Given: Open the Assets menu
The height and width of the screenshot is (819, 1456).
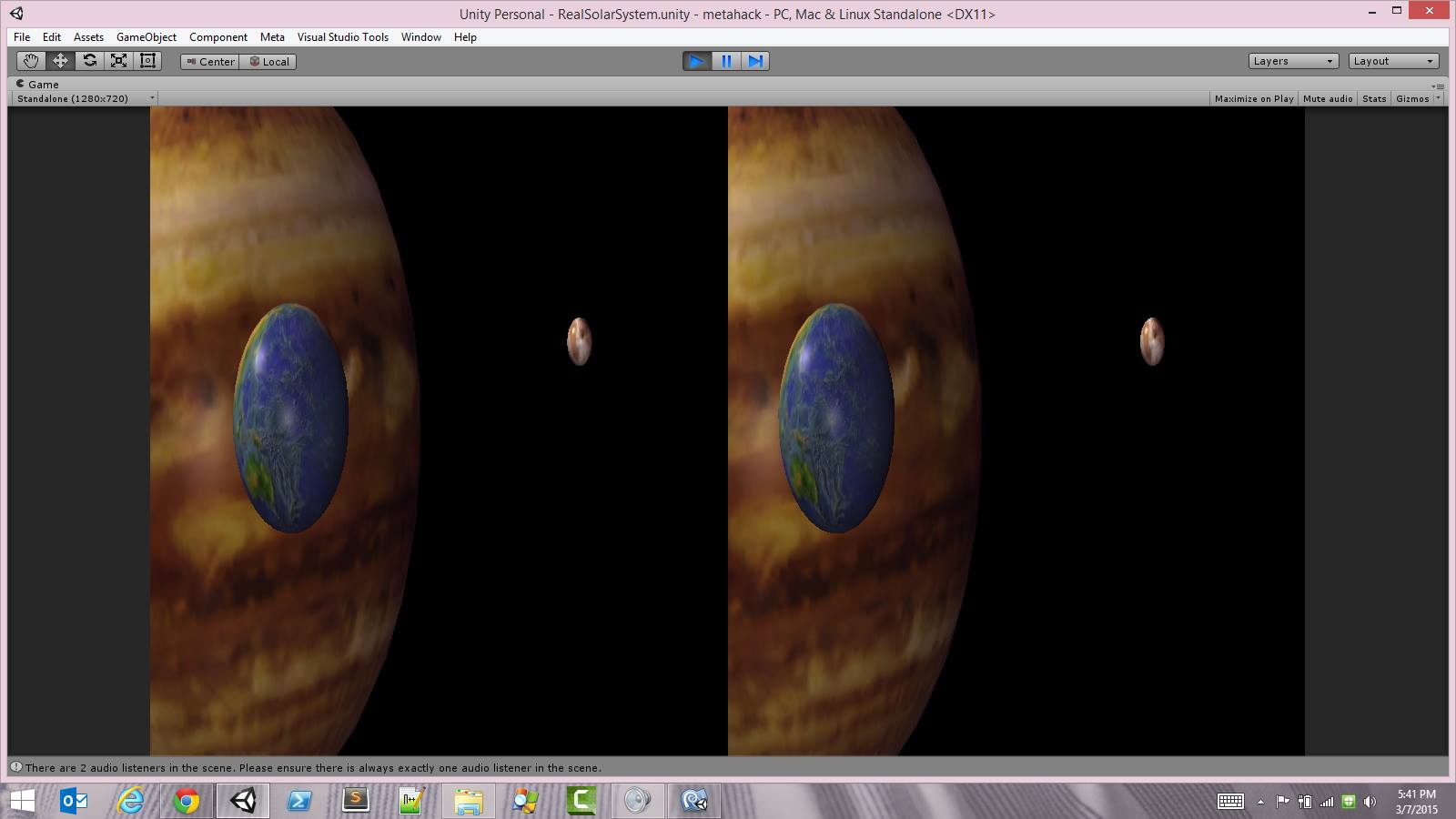Looking at the screenshot, I should 88,37.
